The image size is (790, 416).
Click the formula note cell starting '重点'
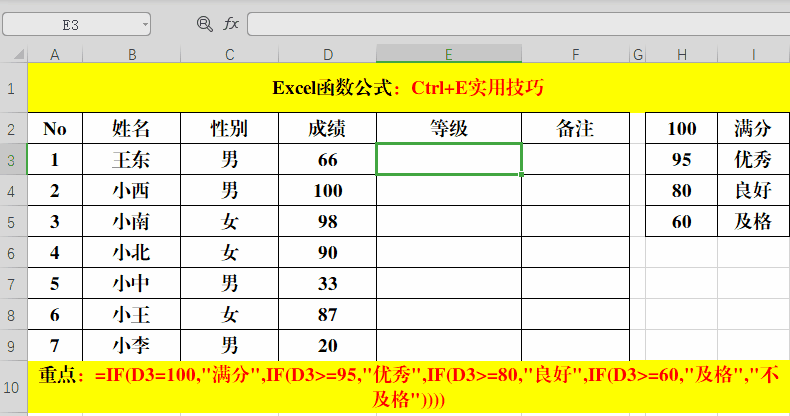pyautogui.click(x=409, y=387)
